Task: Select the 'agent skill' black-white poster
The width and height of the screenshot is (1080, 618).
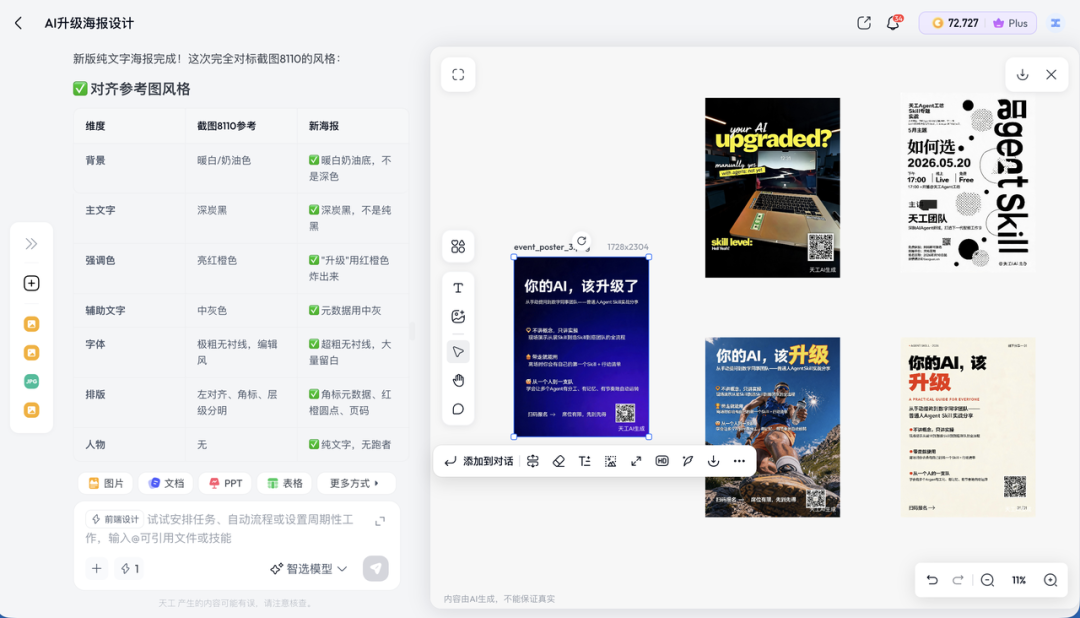Action: [968, 182]
